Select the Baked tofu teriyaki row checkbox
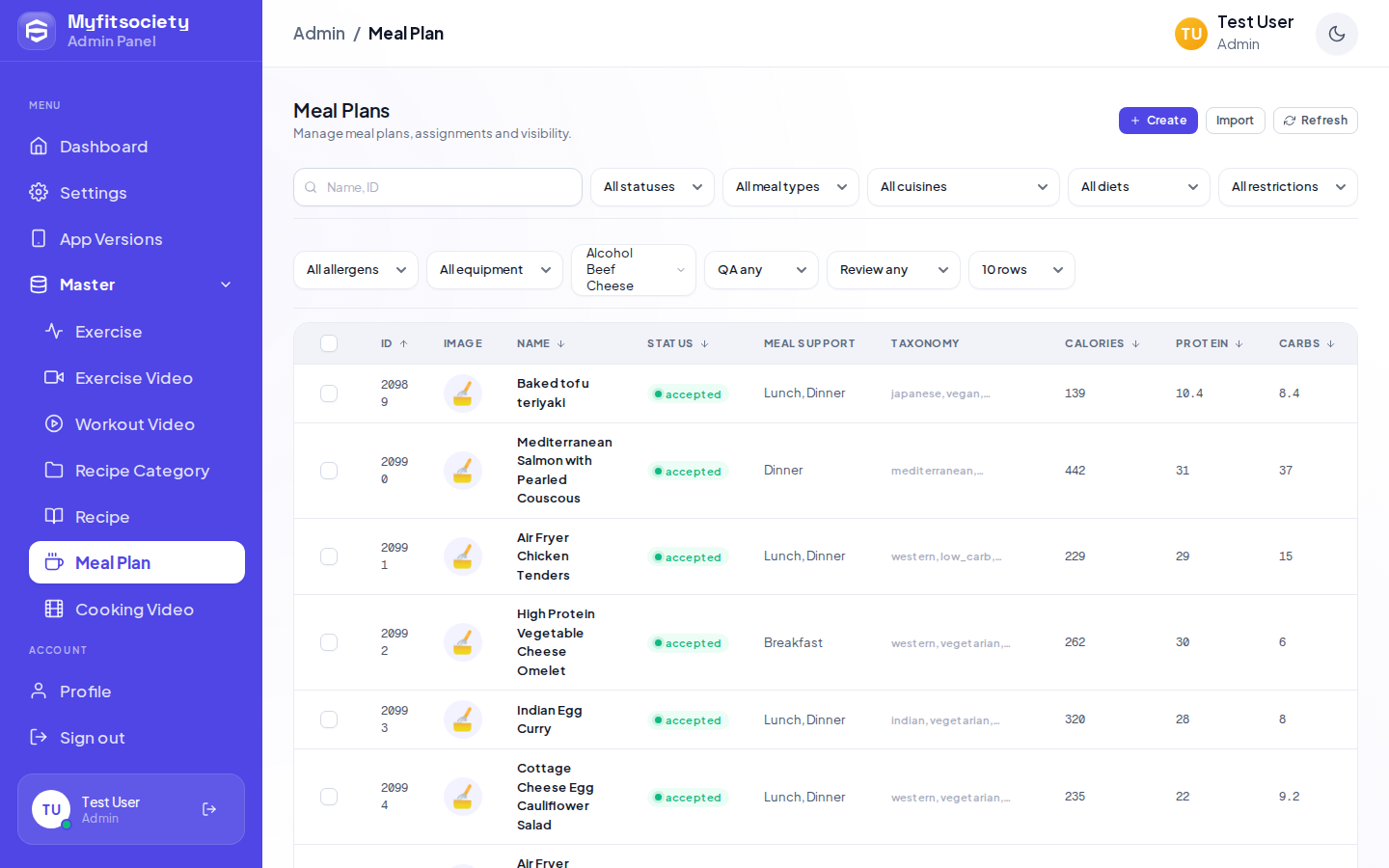The width and height of the screenshot is (1389, 868). pos(329,393)
